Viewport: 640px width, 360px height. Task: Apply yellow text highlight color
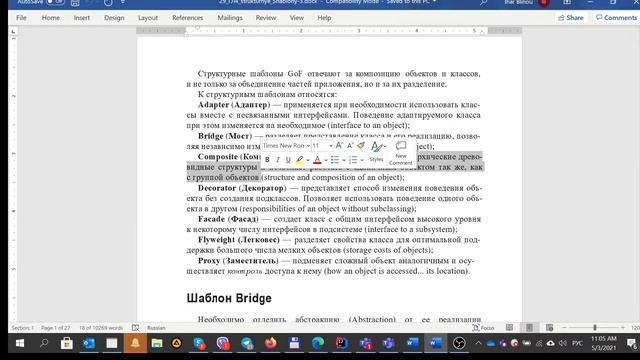coord(300,160)
